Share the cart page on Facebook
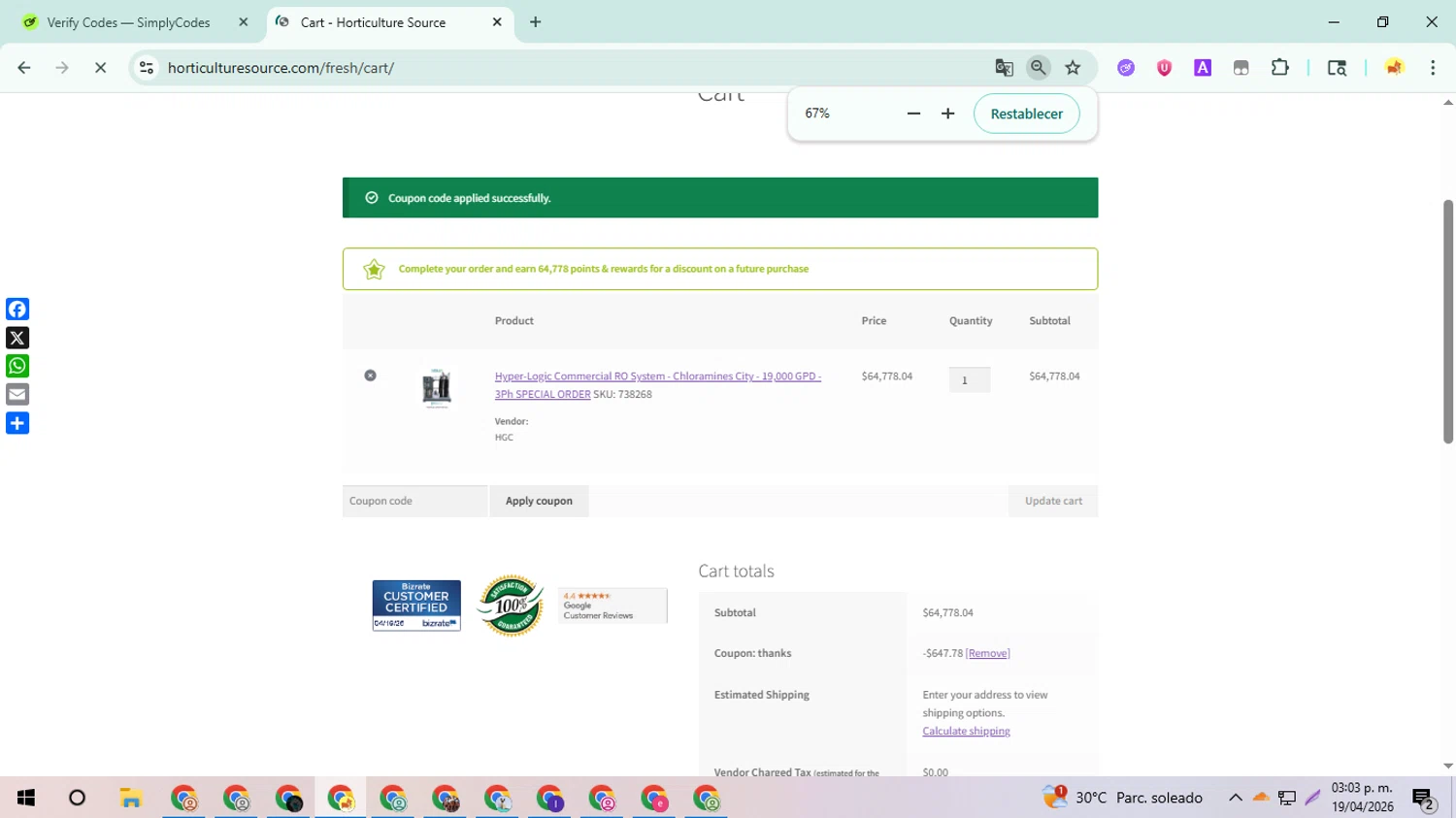Screen dimensions: 1456x818 click(17, 309)
